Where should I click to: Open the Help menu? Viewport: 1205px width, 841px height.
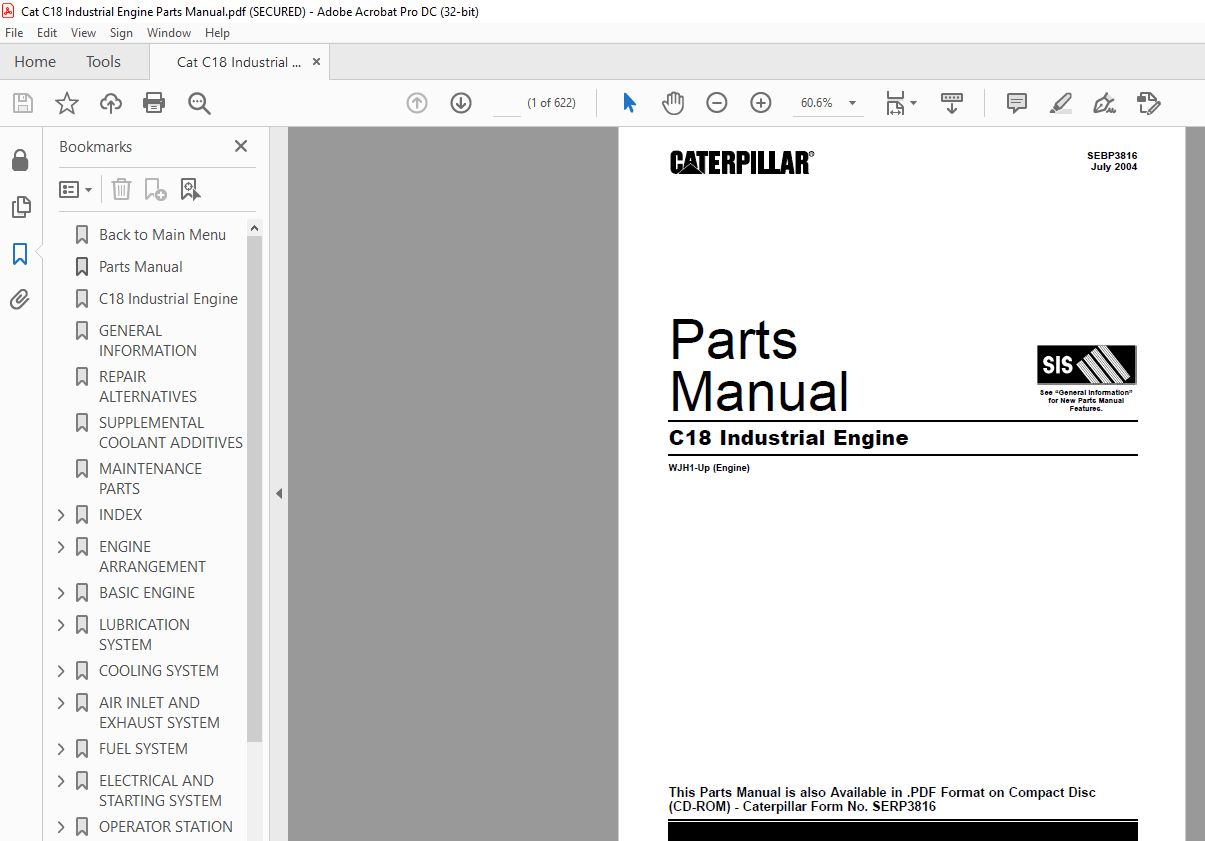(217, 33)
